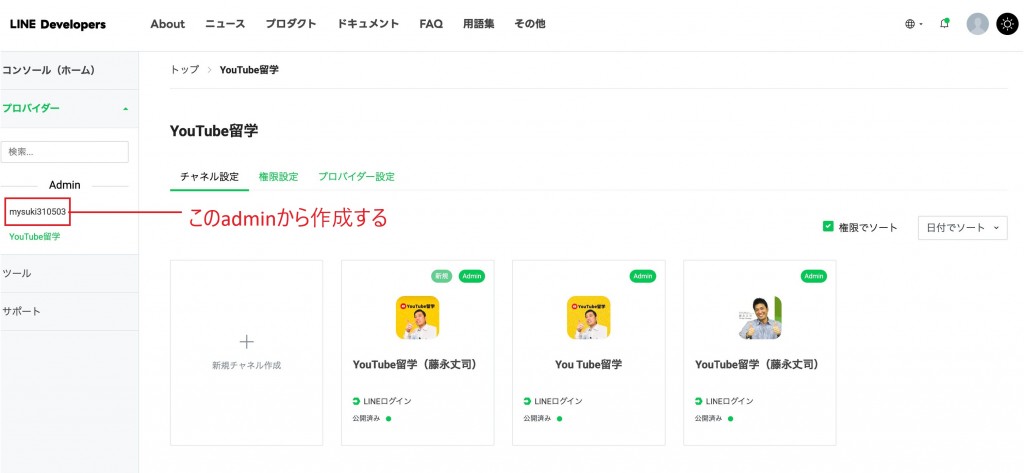Open the その他 menu item
The height and width of the screenshot is (473, 1024).
tap(530, 24)
